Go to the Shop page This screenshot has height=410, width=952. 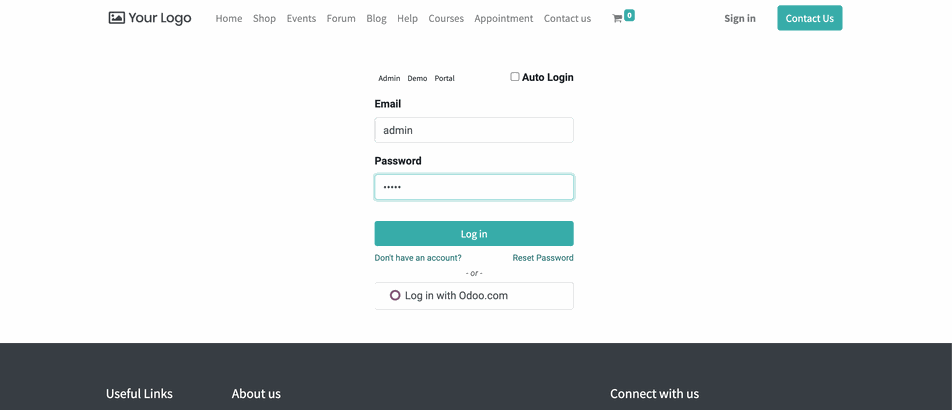tap(264, 19)
